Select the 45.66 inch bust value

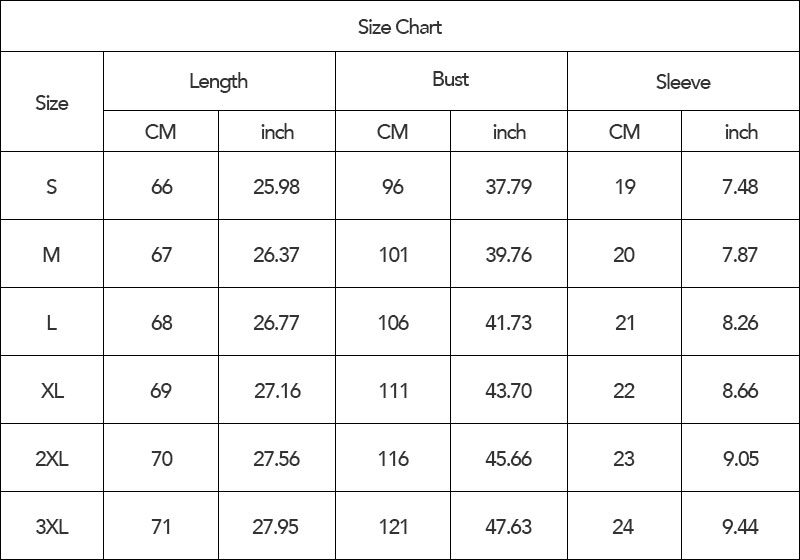[x=508, y=459]
